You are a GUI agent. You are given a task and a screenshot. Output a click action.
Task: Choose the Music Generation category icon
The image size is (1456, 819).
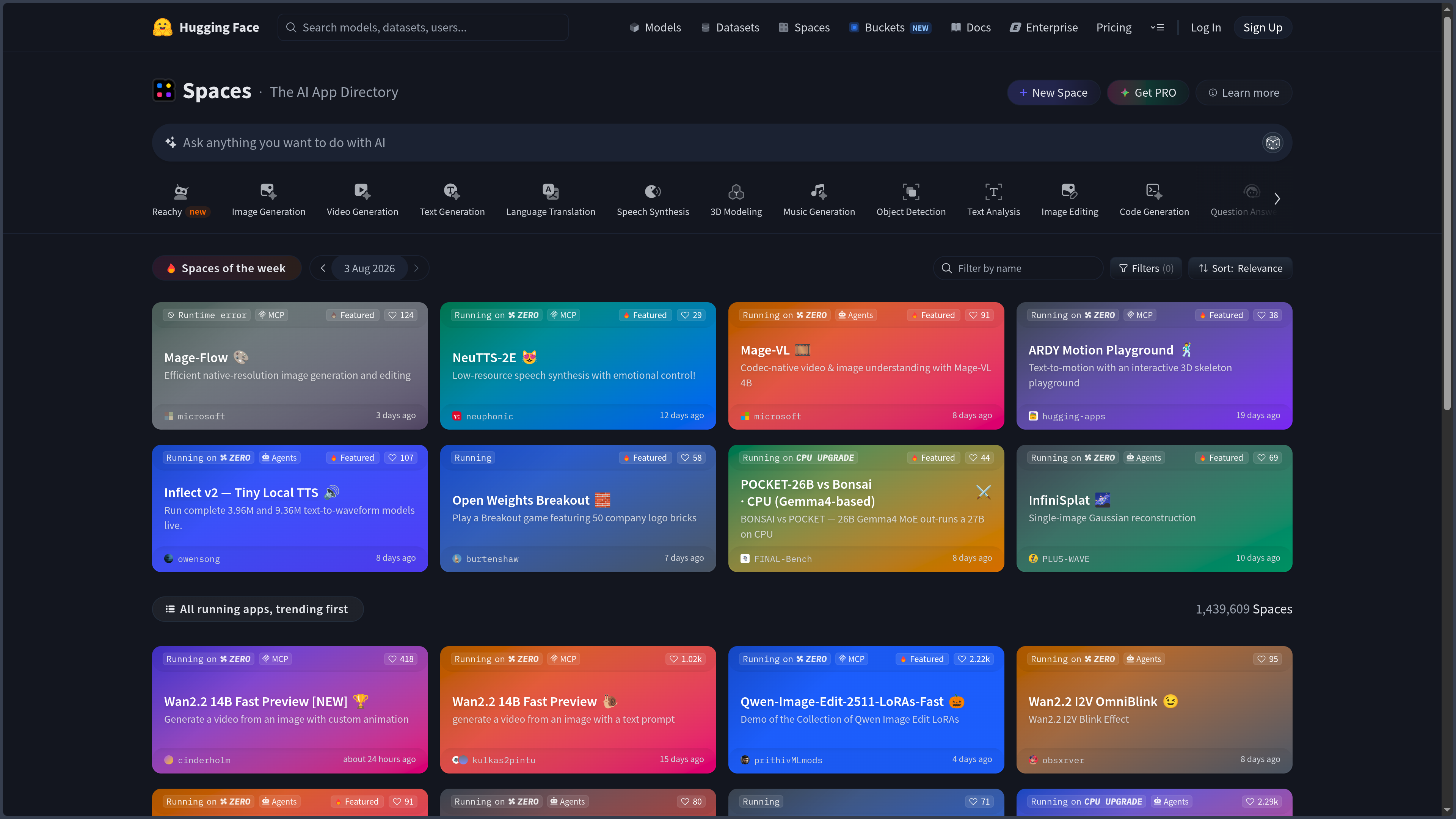pos(819,191)
